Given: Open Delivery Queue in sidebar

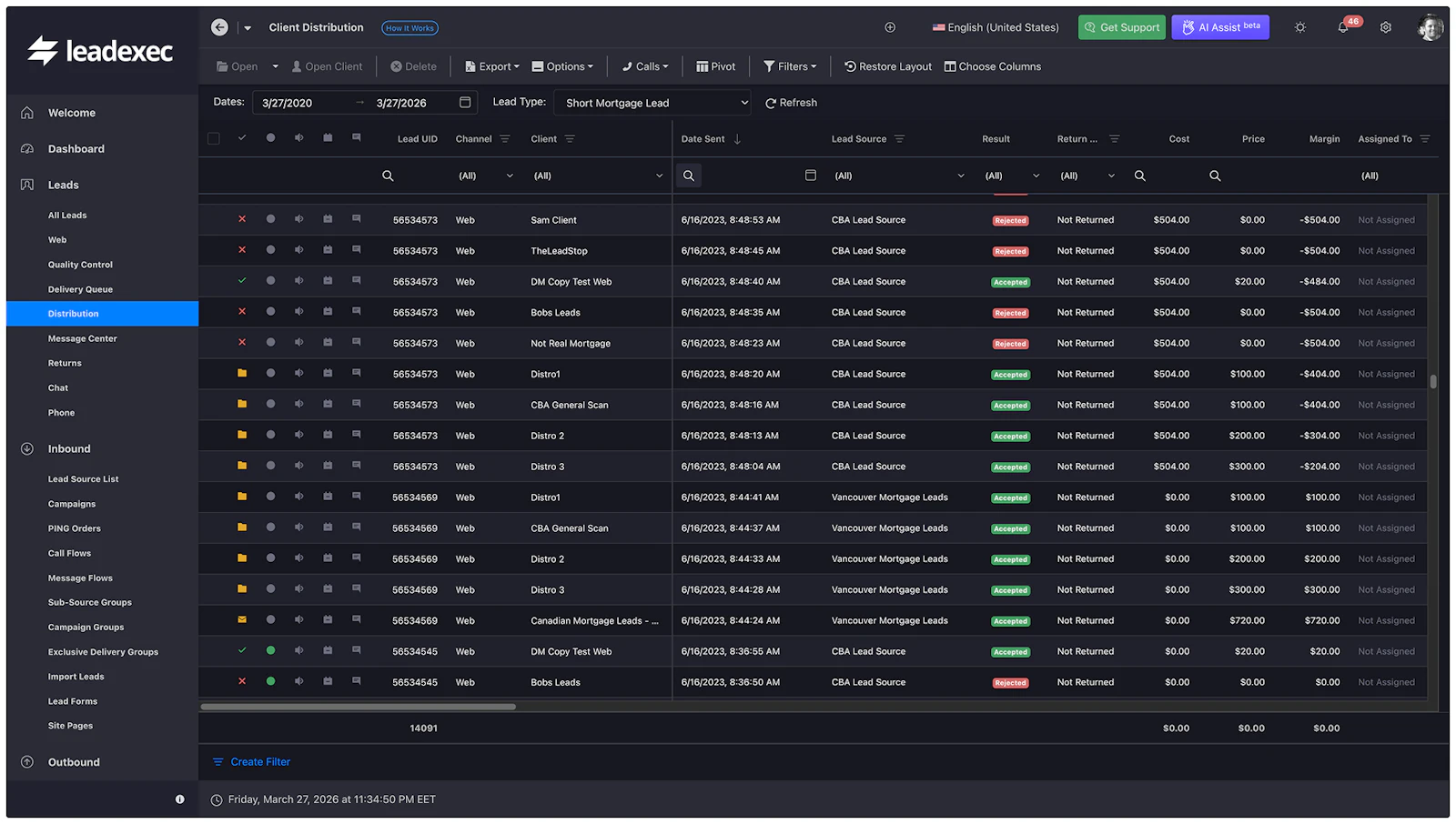Looking at the screenshot, I should coord(80,289).
